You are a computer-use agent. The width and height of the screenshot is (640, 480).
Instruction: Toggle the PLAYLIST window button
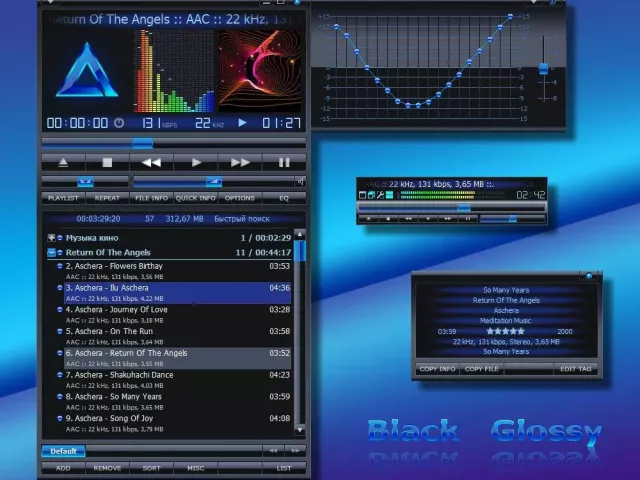[x=63, y=198]
